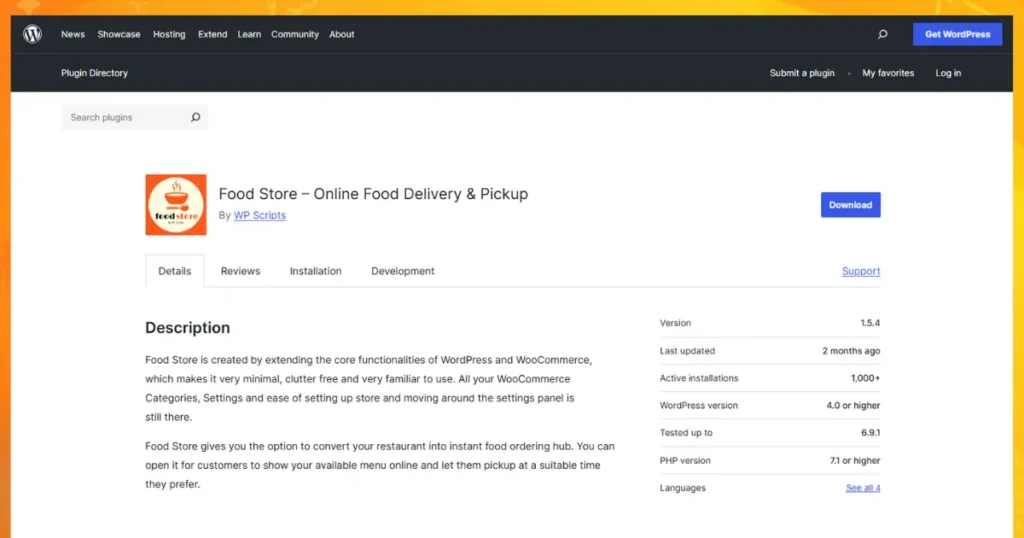Go to Plugin Directory
This screenshot has width=1024, height=538.
click(95, 73)
